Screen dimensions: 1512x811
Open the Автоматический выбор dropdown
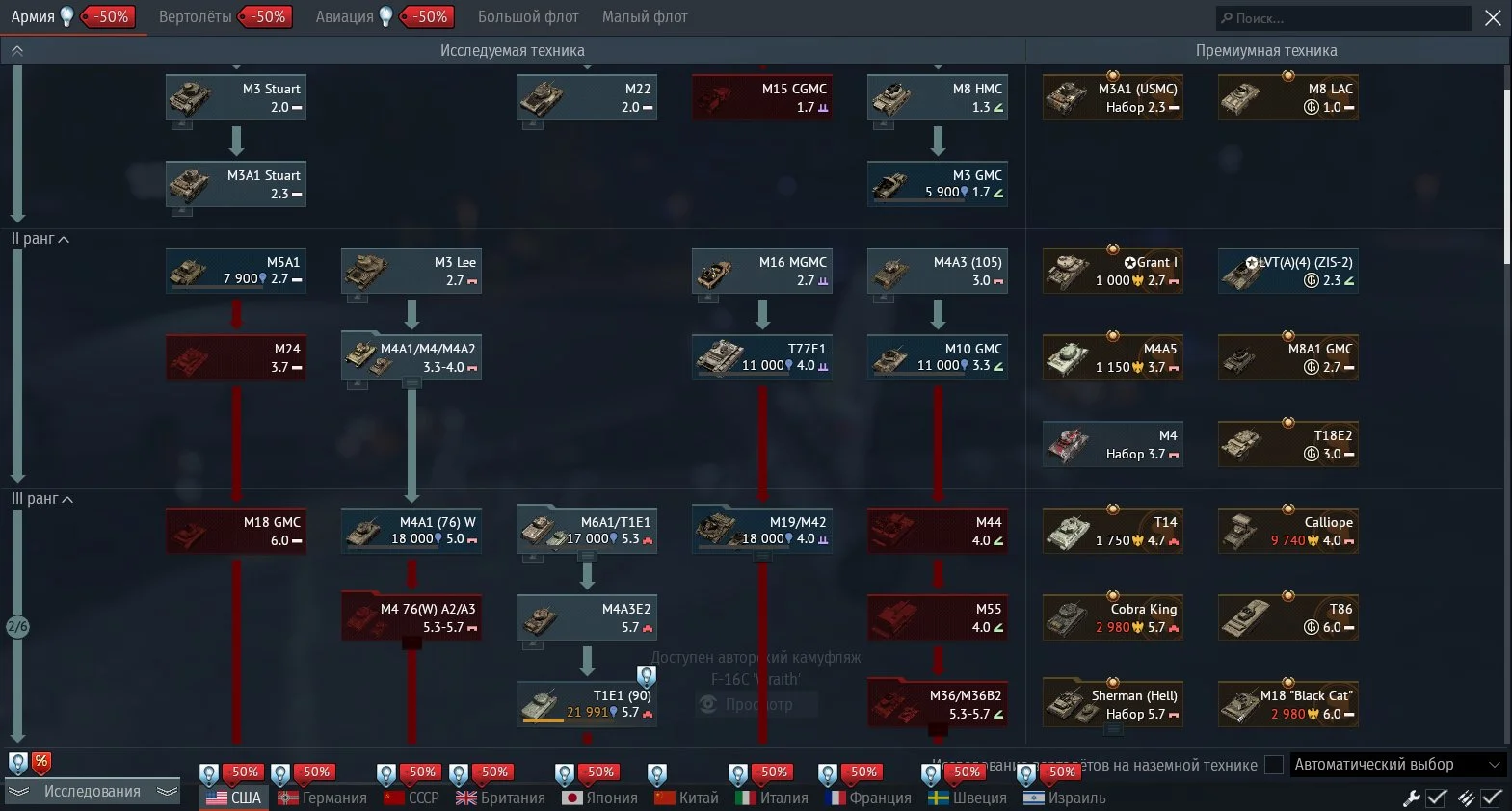[1397, 765]
